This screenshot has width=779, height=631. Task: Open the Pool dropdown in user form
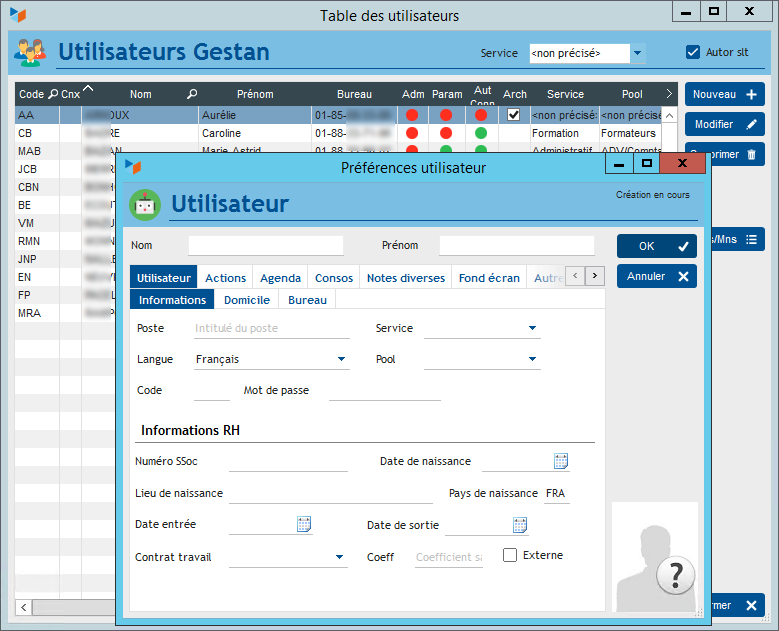click(x=532, y=359)
